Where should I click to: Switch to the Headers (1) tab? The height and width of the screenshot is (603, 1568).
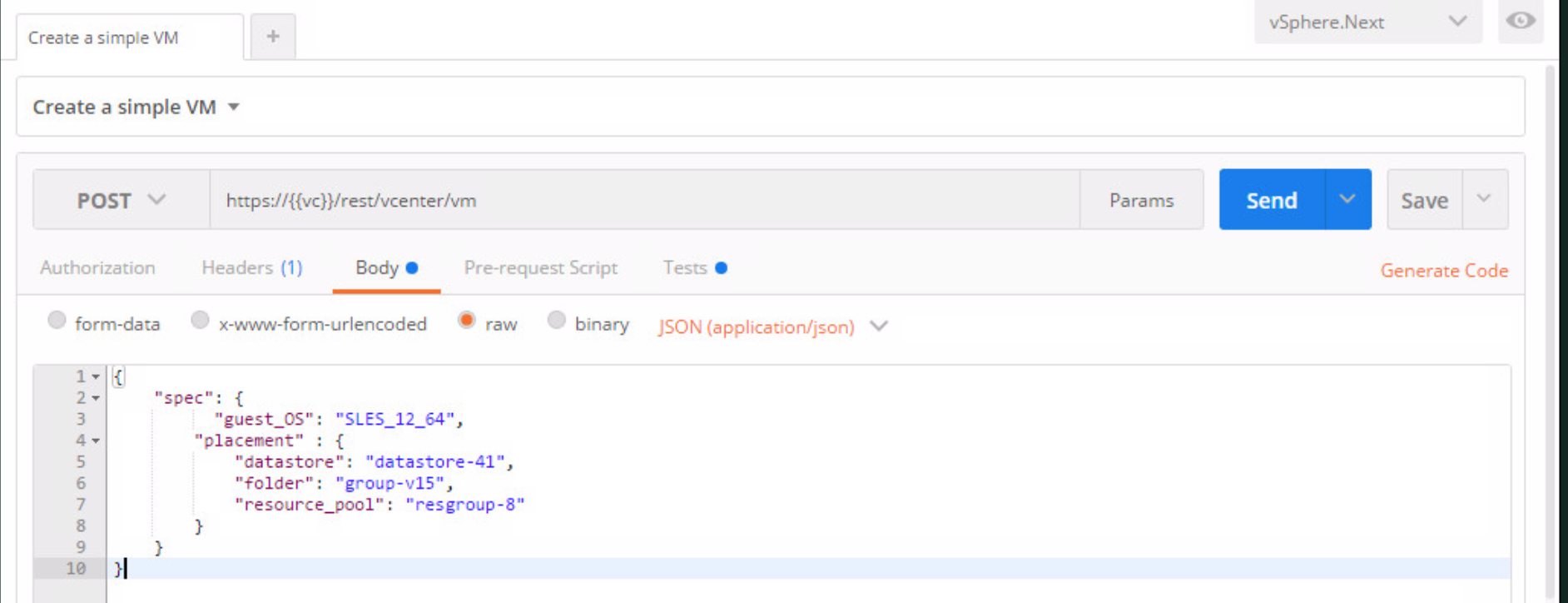252,267
